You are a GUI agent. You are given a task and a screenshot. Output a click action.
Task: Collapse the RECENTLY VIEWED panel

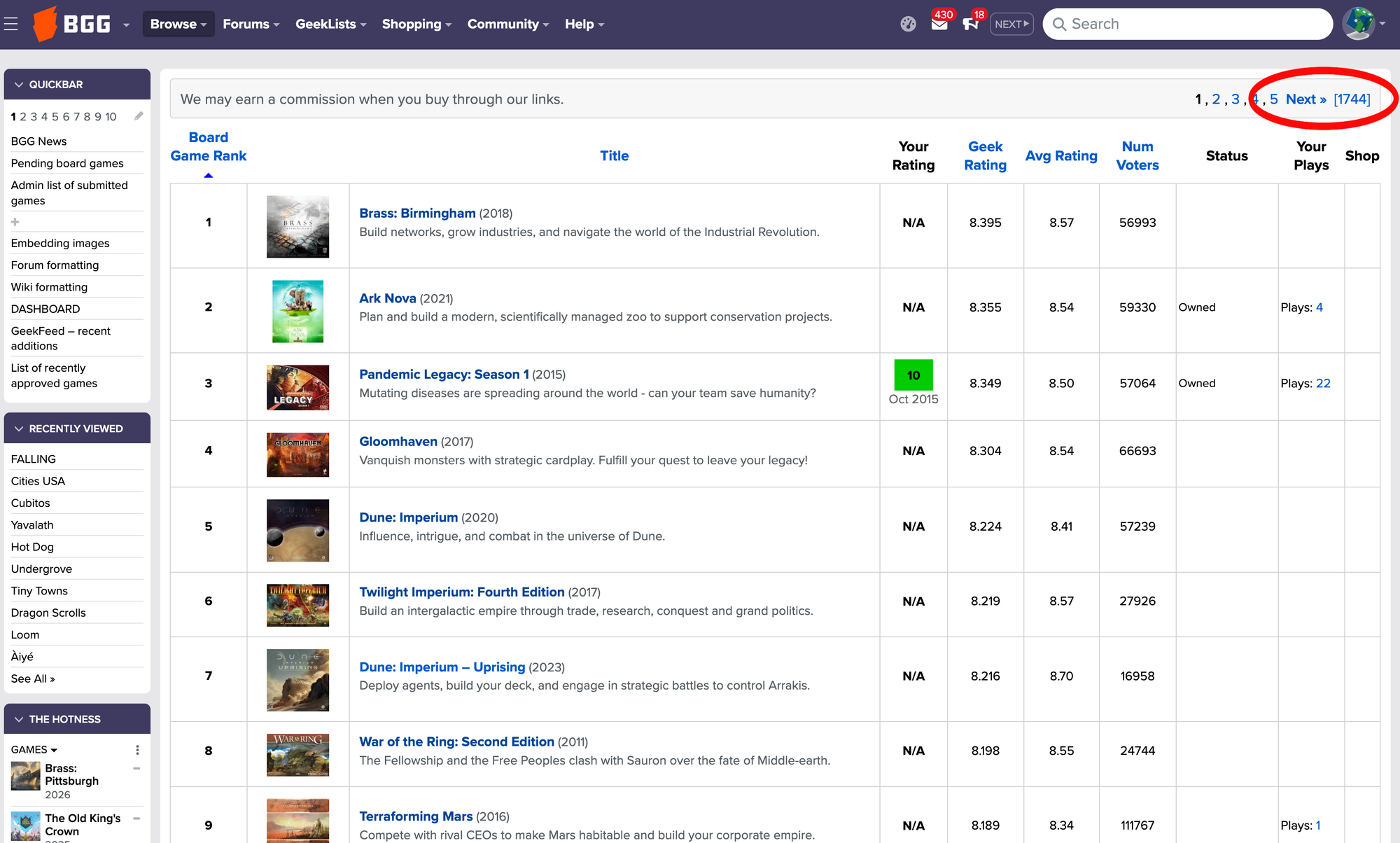point(18,428)
